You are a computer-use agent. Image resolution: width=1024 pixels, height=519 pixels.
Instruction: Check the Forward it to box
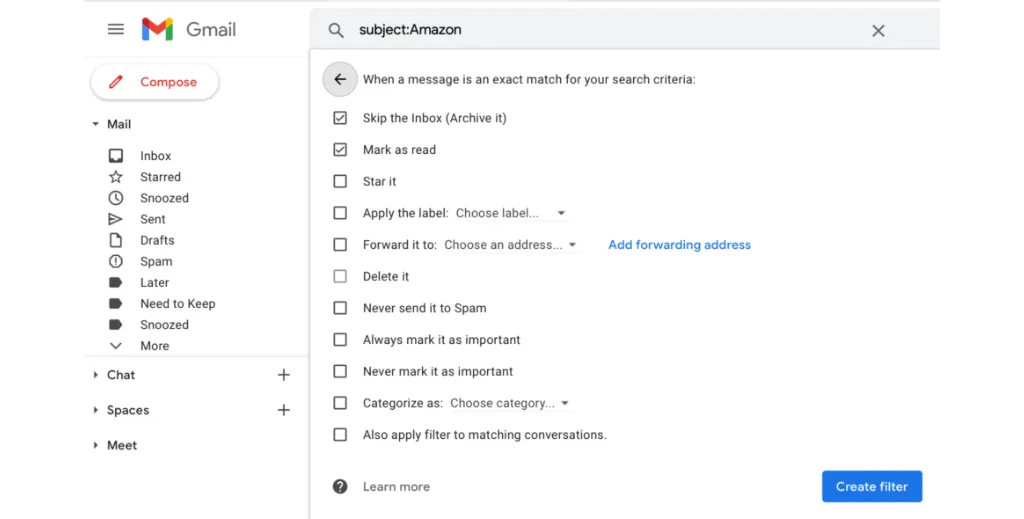pyautogui.click(x=340, y=244)
